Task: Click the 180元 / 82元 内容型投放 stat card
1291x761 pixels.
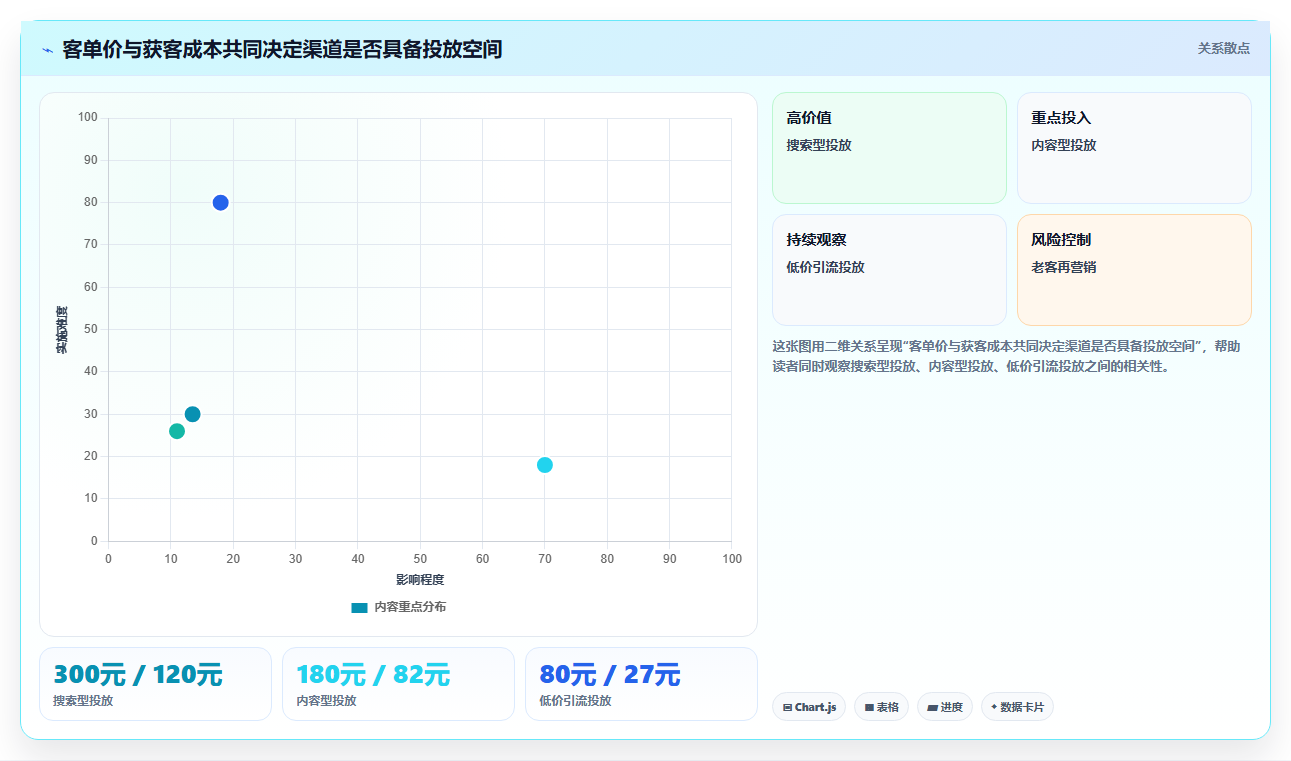Action: click(398, 684)
